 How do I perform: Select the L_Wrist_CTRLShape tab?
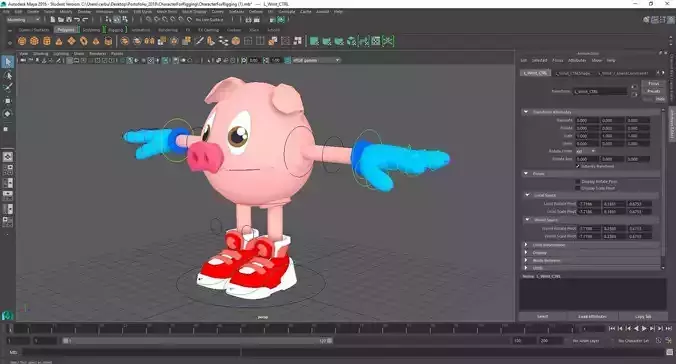[573, 73]
